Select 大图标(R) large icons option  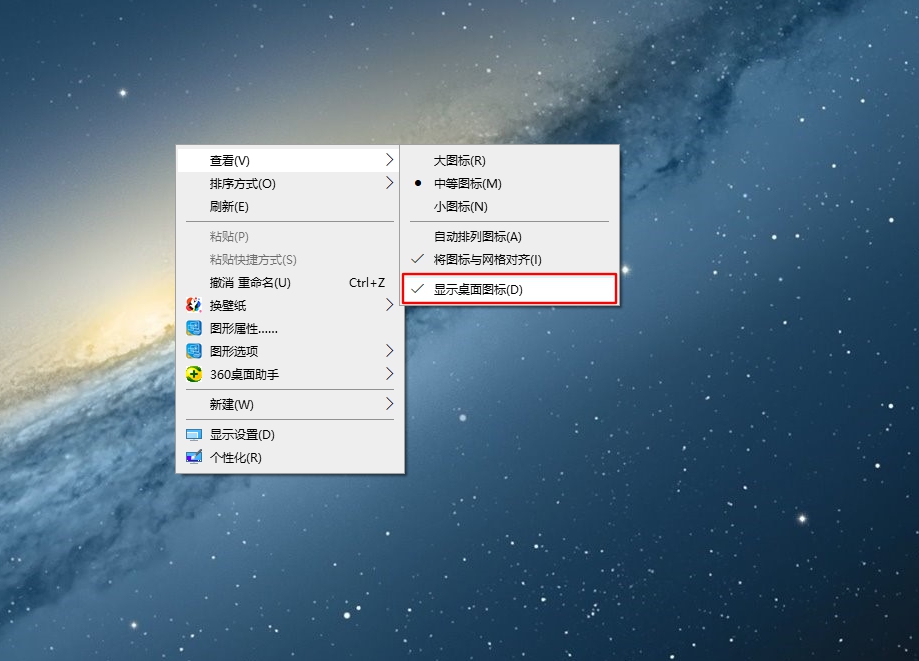(x=509, y=161)
